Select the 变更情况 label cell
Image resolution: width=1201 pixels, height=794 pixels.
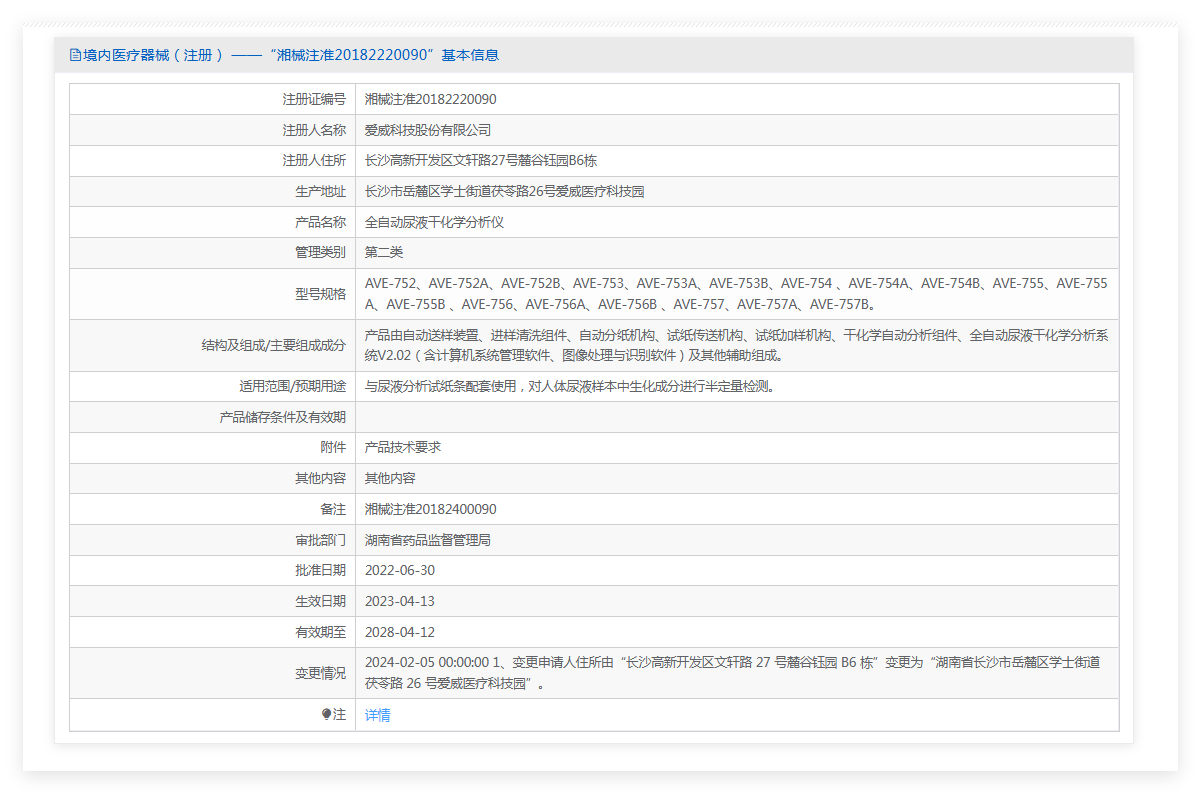point(212,673)
